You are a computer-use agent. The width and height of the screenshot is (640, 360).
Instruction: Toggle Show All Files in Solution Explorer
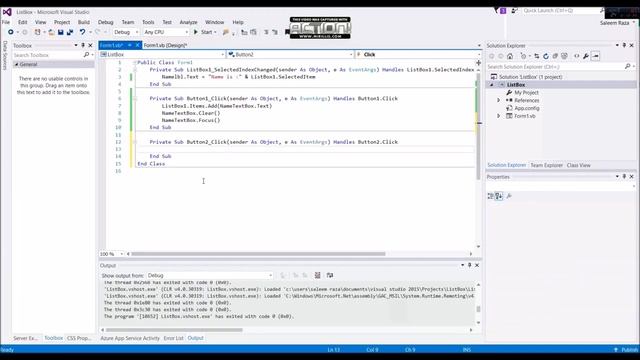(564, 56)
